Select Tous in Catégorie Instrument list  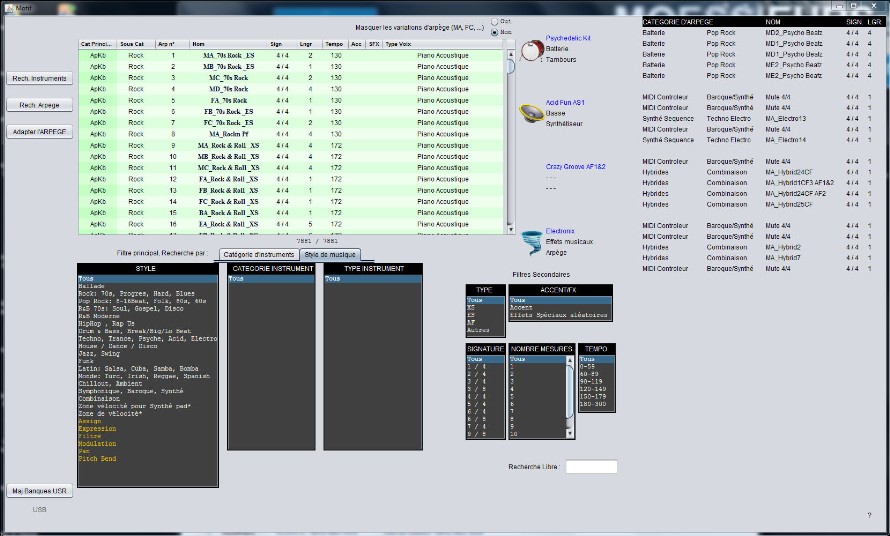(x=271, y=279)
